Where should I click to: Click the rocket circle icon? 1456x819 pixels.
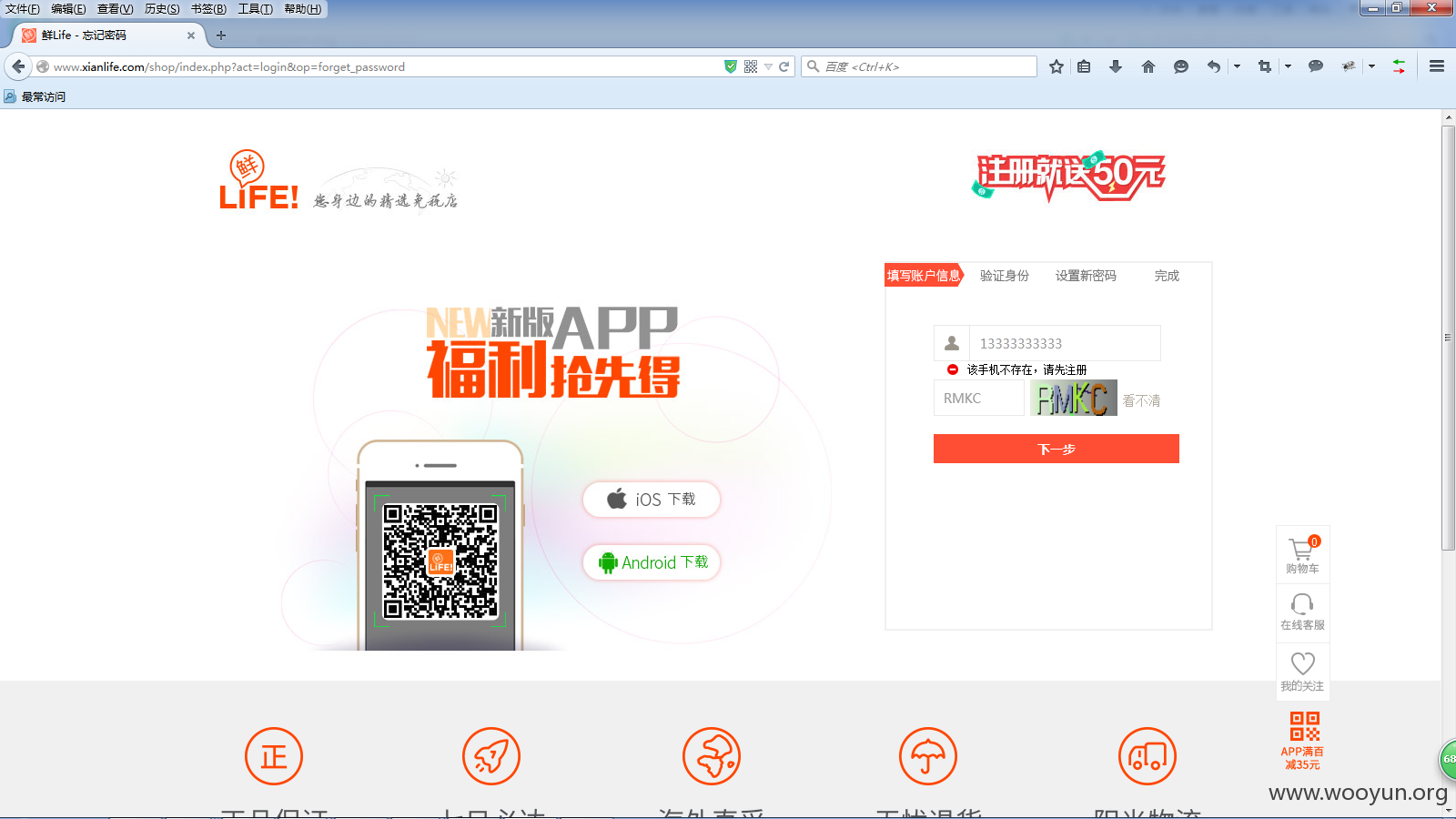coord(491,756)
